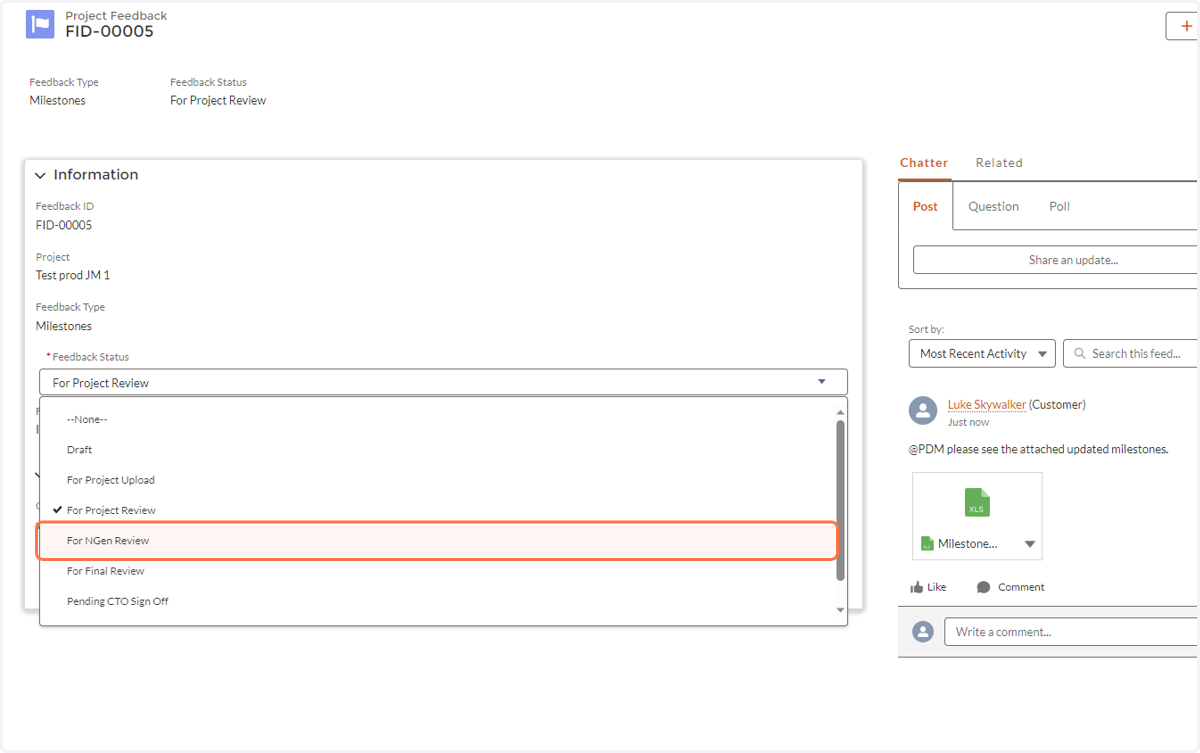
Task: Click the Write a comment field
Action: pos(1072,632)
